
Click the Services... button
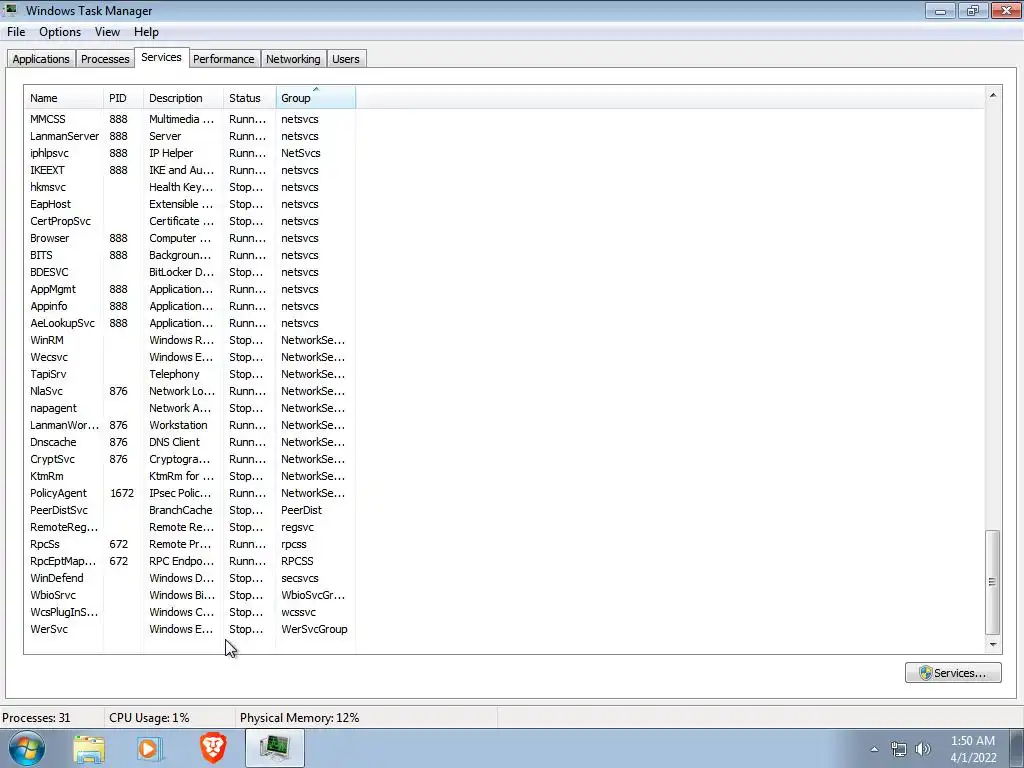[x=953, y=673]
